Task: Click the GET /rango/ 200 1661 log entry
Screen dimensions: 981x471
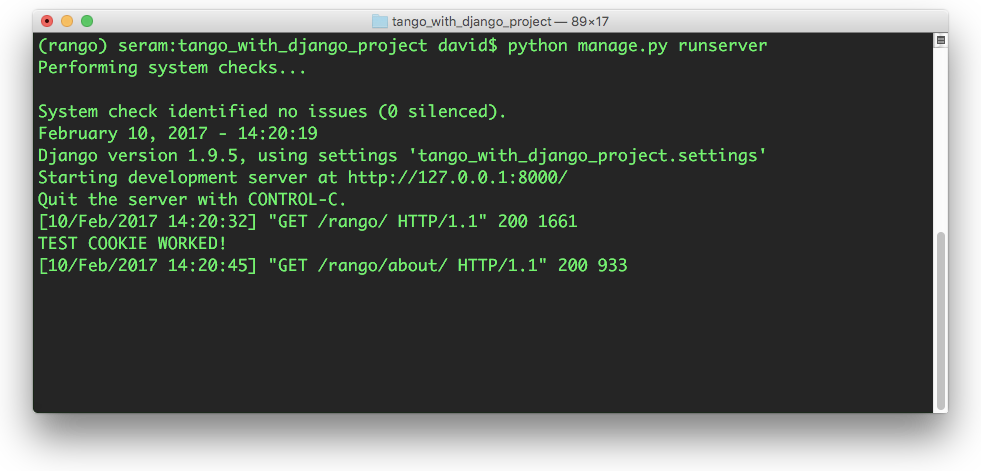Action: tap(307, 221)
